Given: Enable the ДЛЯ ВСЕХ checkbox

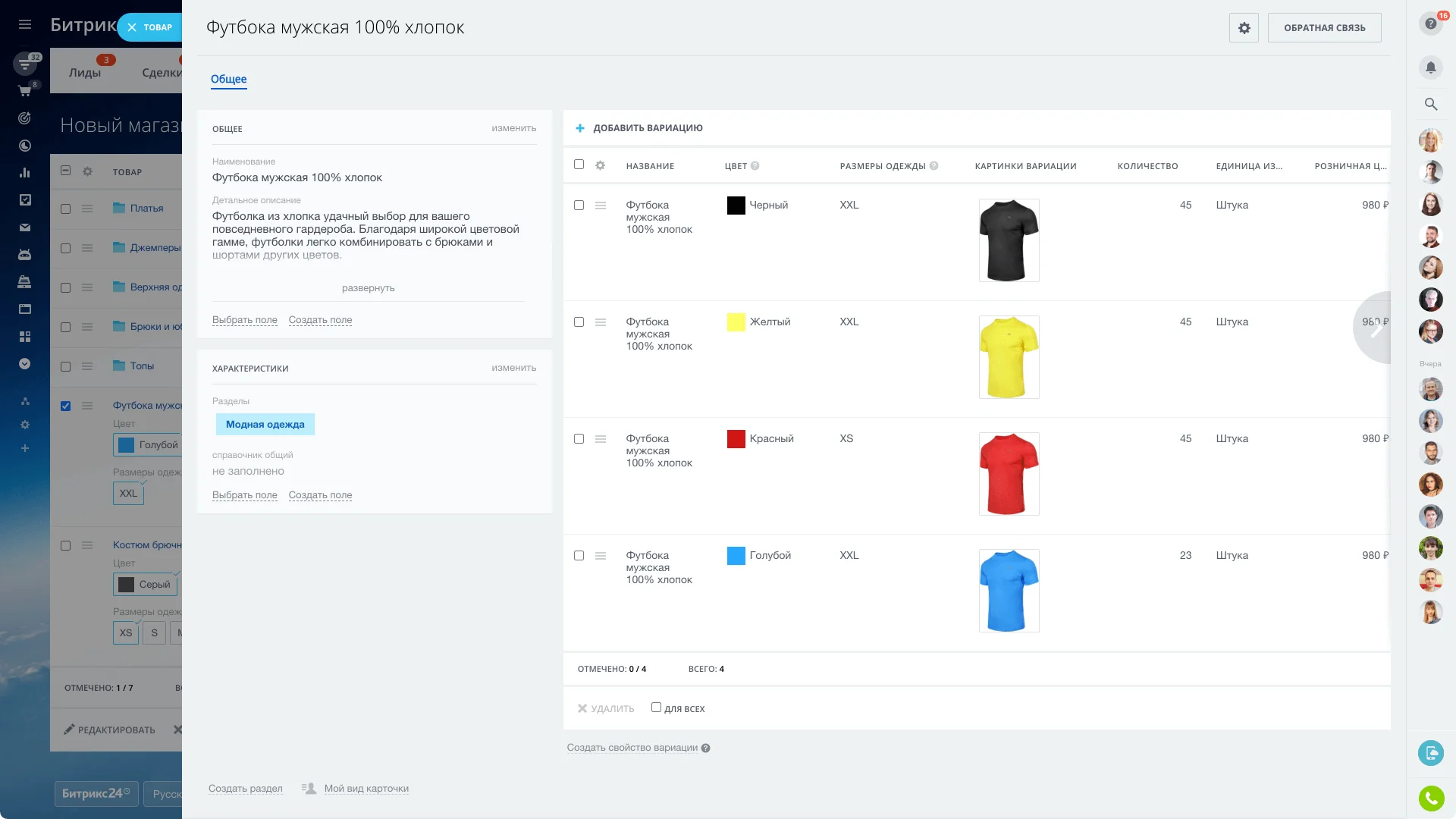Looking at the screenshot, I should (656, 708).
